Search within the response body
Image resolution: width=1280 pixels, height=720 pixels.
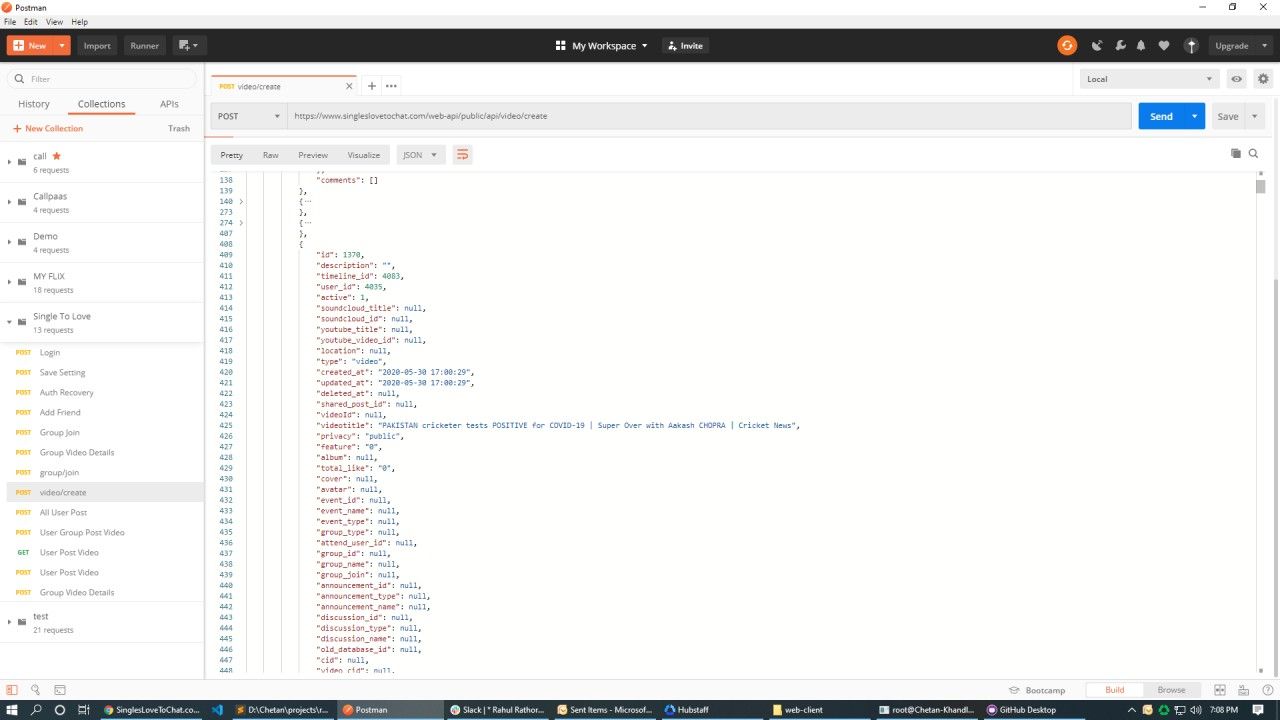[x=1253, y=154]
